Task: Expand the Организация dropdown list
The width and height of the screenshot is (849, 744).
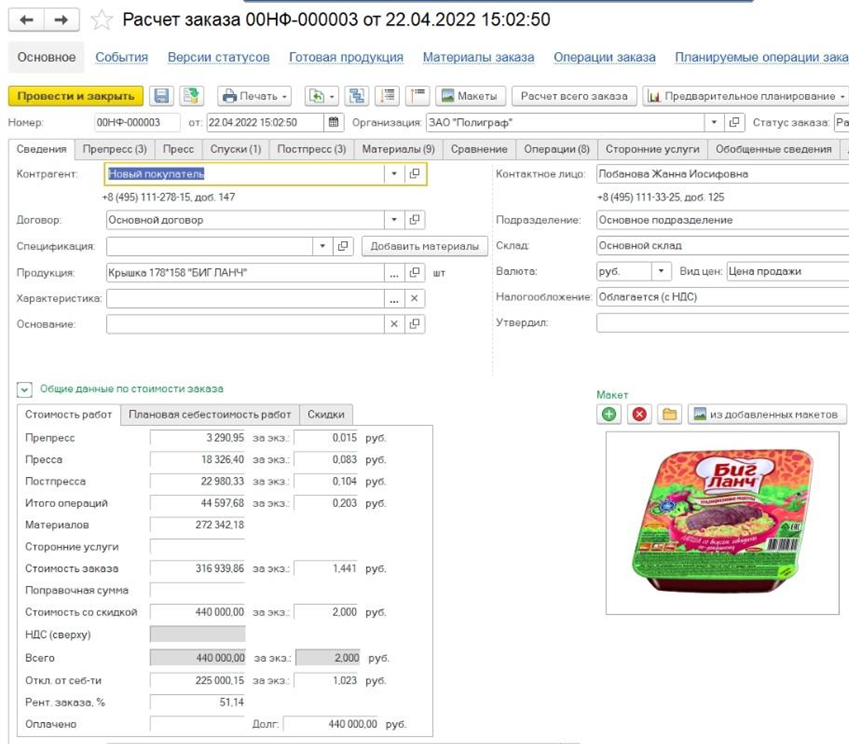Action: coord(714,122)
